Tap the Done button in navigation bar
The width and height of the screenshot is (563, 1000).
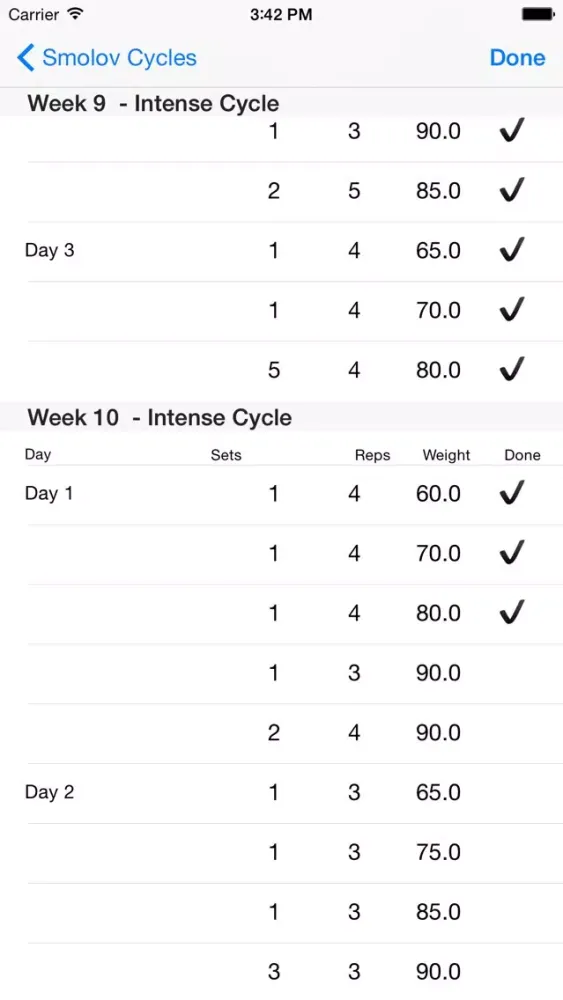(x=517, y=57)
